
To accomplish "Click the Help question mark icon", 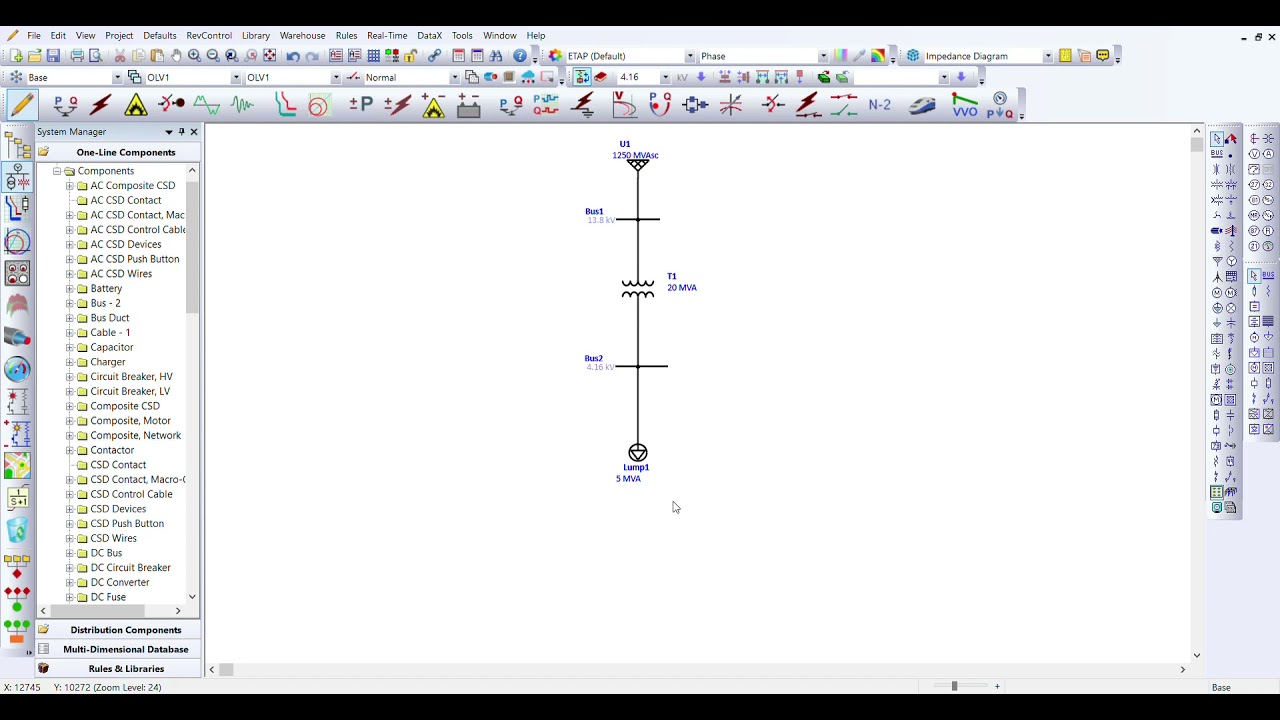I will (520, 56).
